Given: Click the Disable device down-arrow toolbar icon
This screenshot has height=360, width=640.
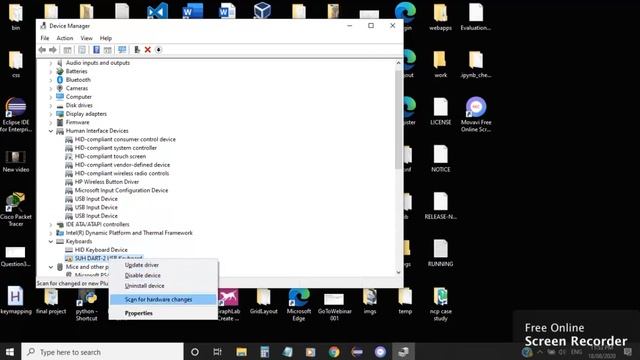Looking at the screenshot, I should pos(159,50).
